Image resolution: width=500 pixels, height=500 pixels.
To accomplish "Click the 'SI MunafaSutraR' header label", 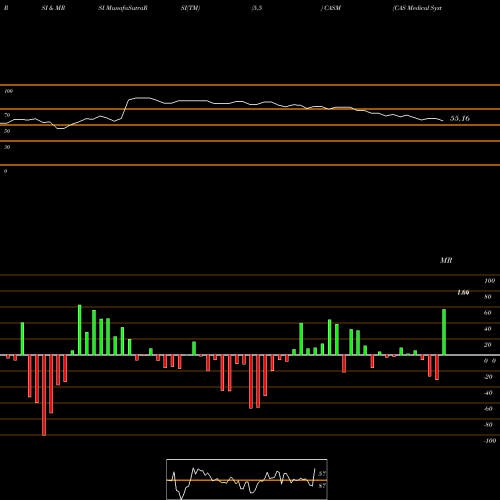I will pyautogui.click(x=123, y=8).
